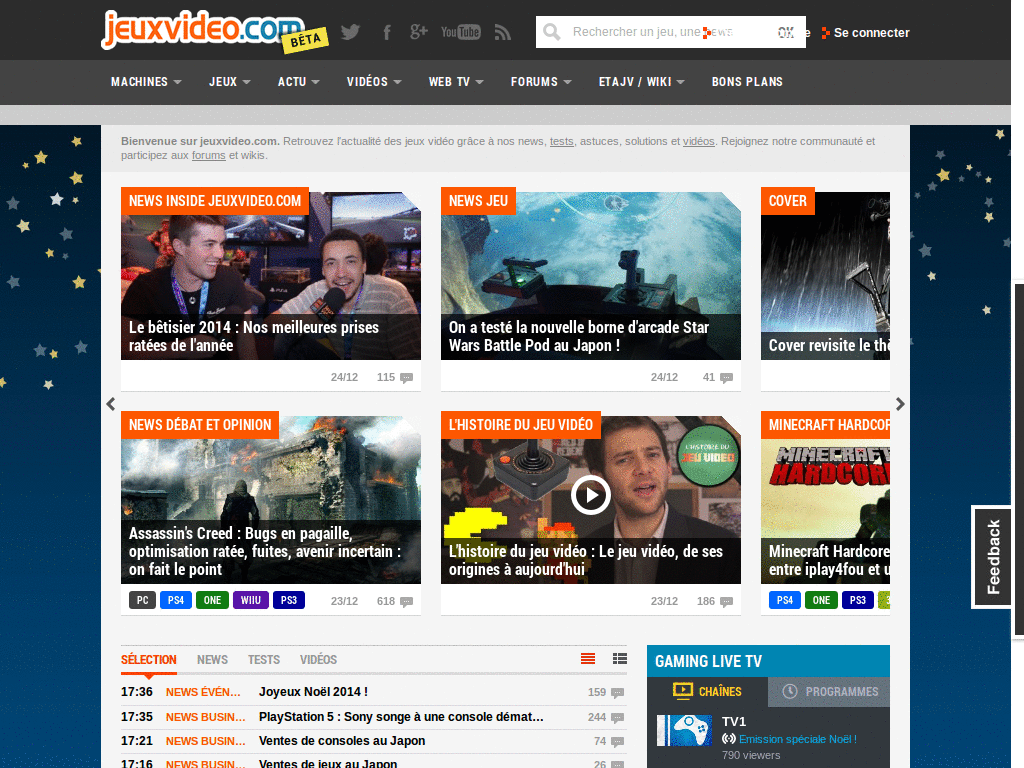Open Star Wars Battle Pod article thumbnail

(590, 276)
